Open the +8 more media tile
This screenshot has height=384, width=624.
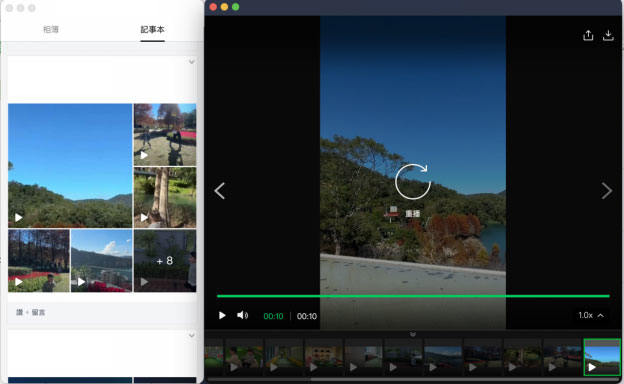click(x=165, y=261)
